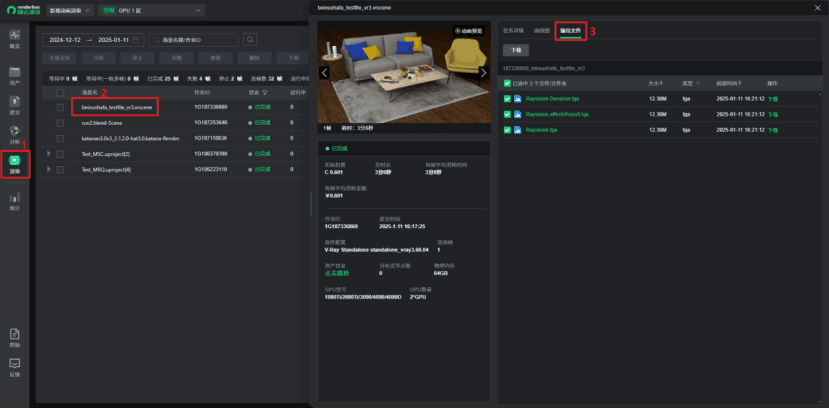
Task: Open the 提交 submit upload icon
Action: pyautogui.click(x=15, y=101)
